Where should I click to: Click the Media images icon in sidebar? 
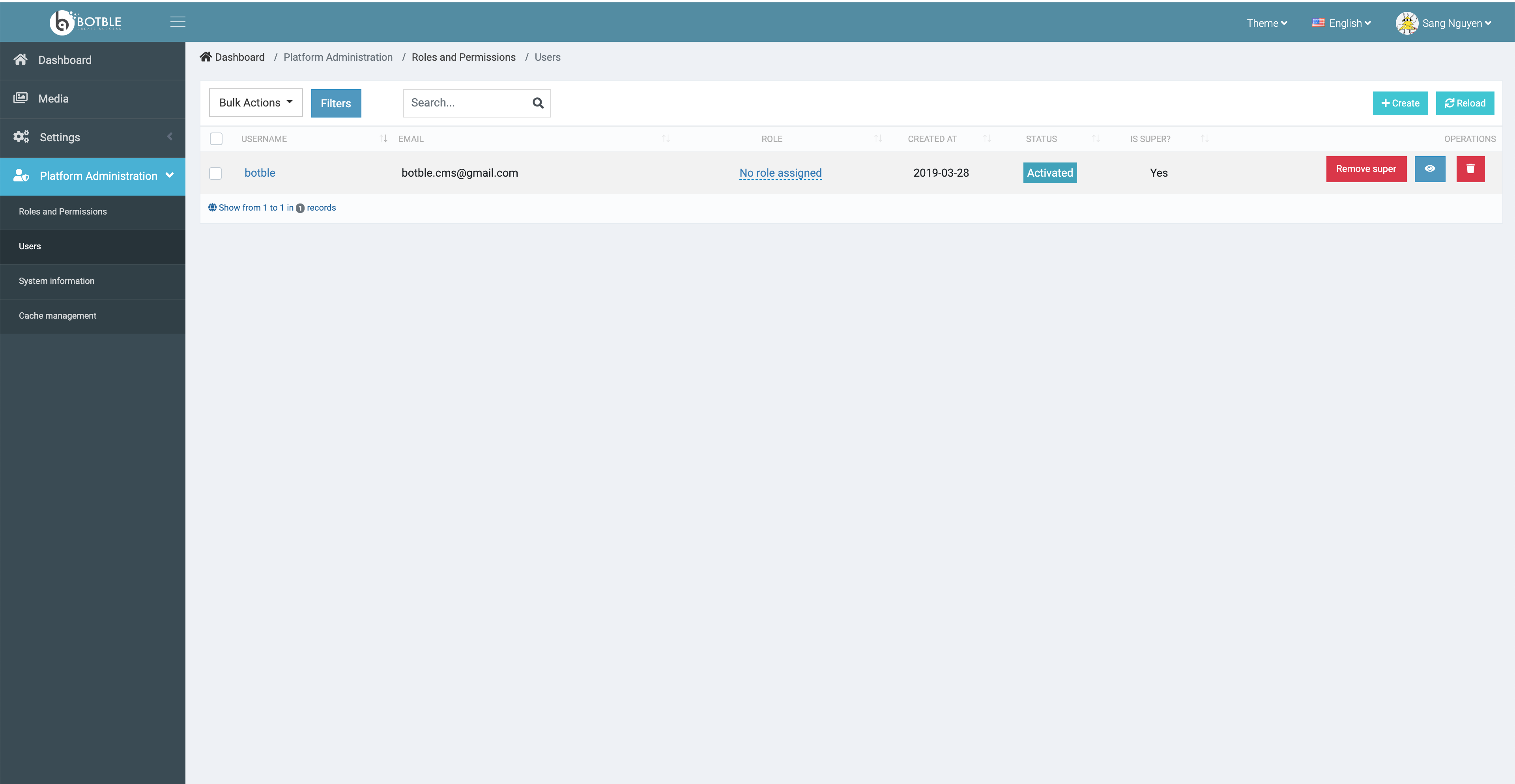tap(21, 98)
